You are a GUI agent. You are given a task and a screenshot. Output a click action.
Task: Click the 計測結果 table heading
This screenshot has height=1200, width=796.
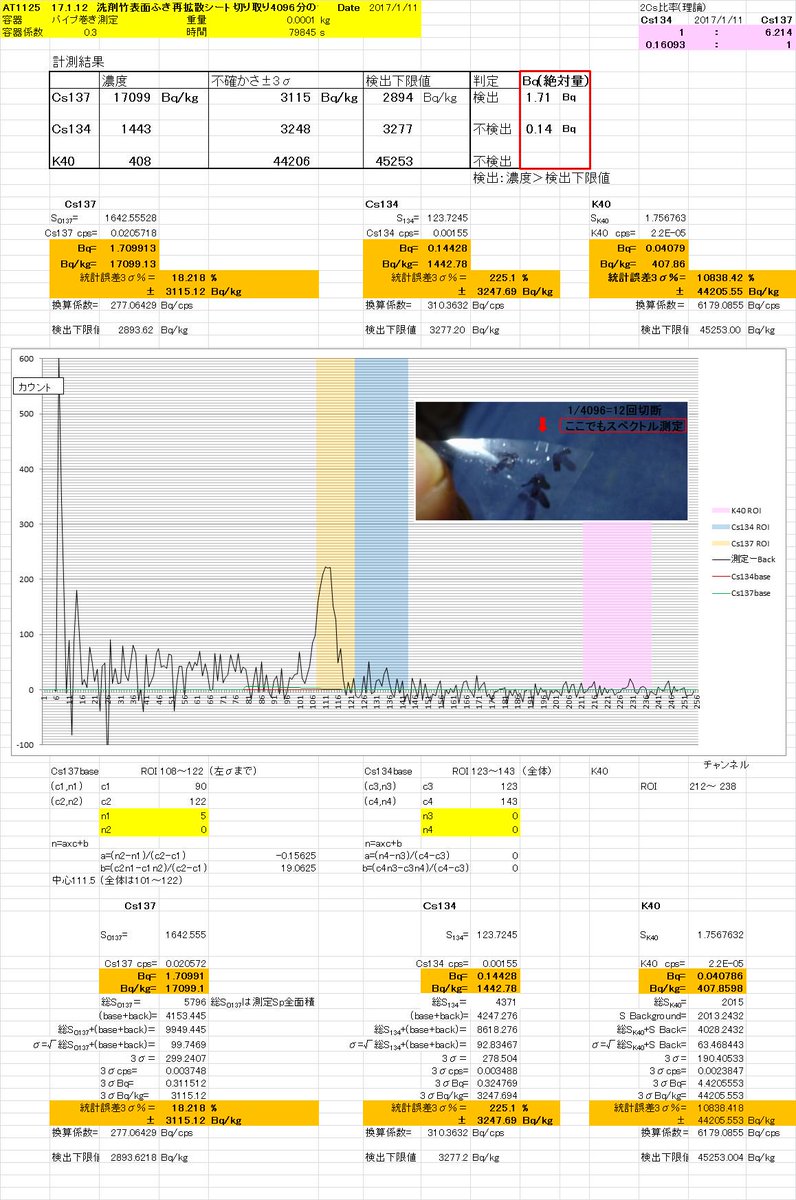pos(77,62)
